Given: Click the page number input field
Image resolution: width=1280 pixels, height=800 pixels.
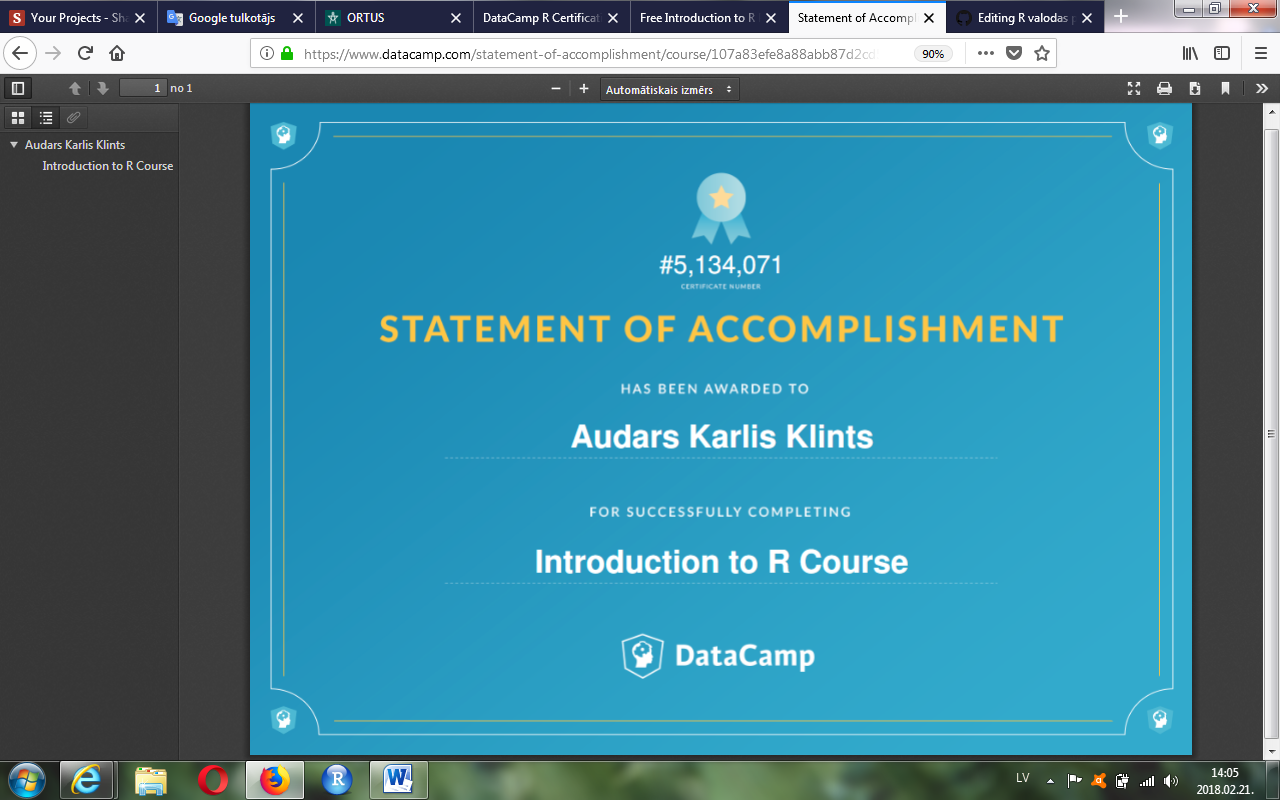Looking at the screenshot, I should (143, 88).
